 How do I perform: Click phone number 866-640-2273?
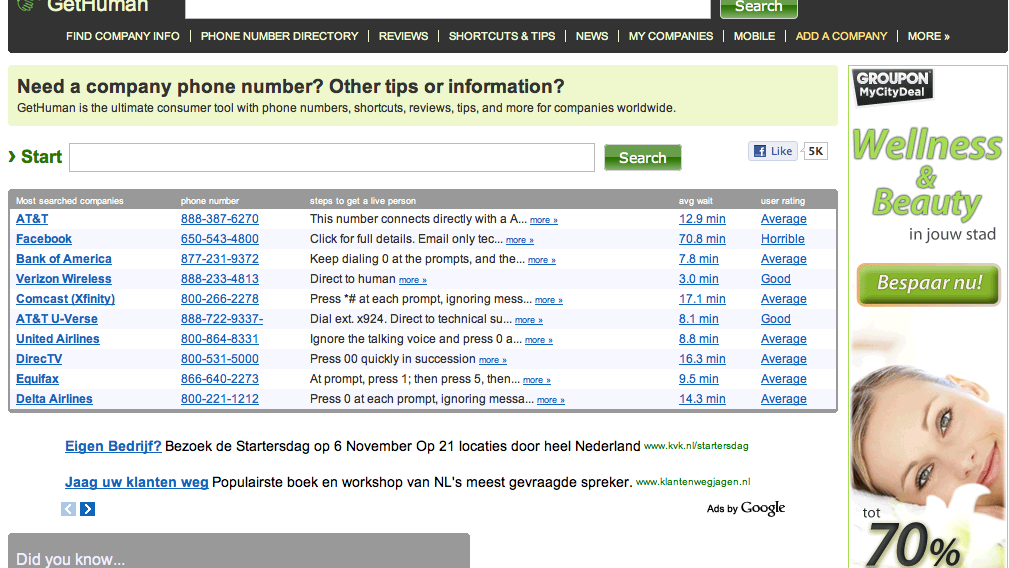click(219, 378)
